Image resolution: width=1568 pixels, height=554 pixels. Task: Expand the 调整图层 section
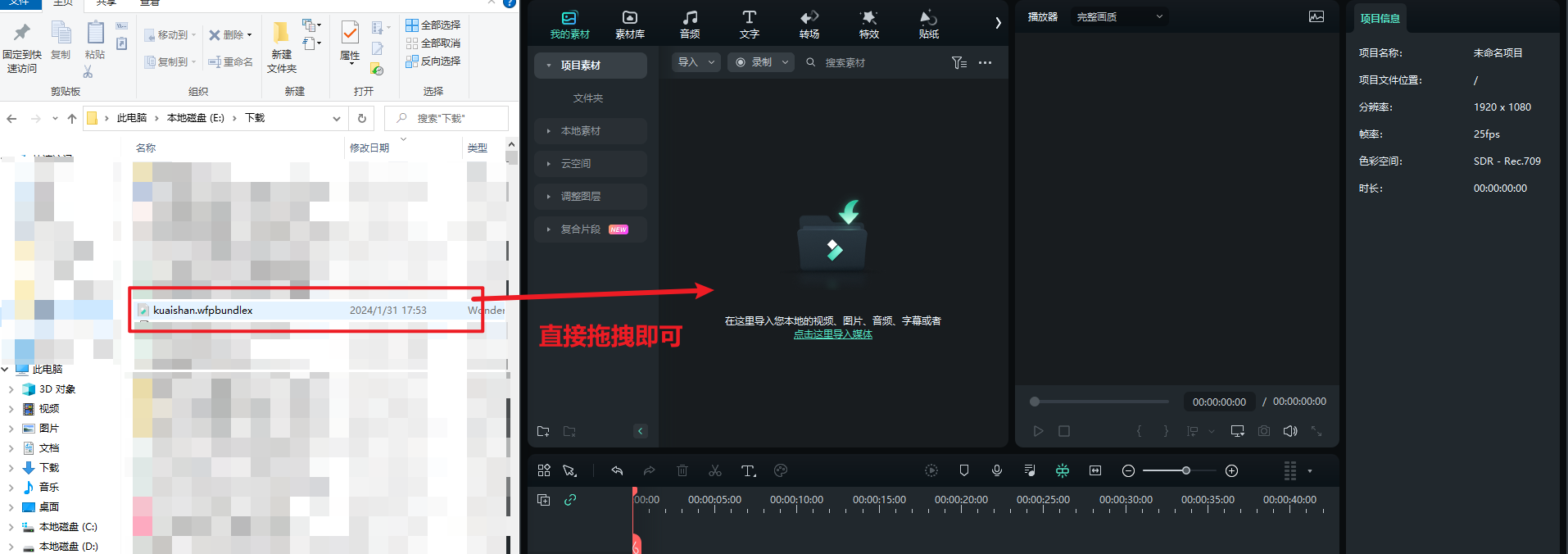(549, 197)
